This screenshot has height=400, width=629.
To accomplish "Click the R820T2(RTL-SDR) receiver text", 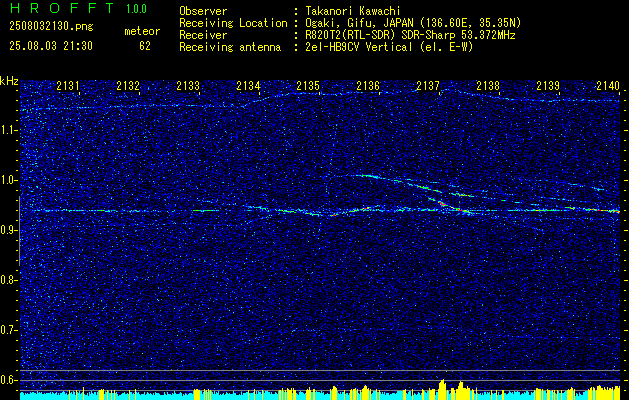I will coord(410,35).
